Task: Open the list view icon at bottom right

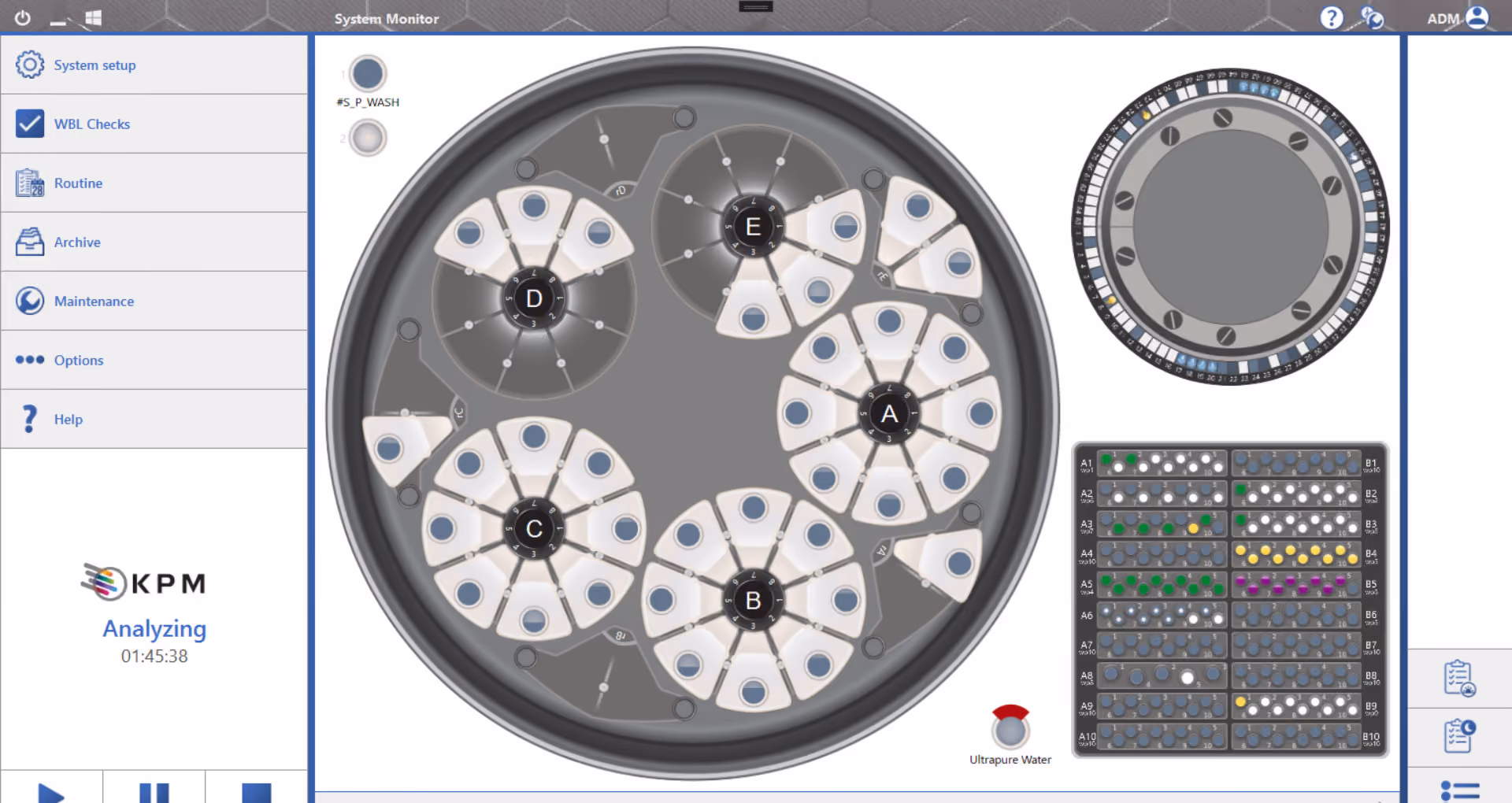Action: click(1459, 790)
